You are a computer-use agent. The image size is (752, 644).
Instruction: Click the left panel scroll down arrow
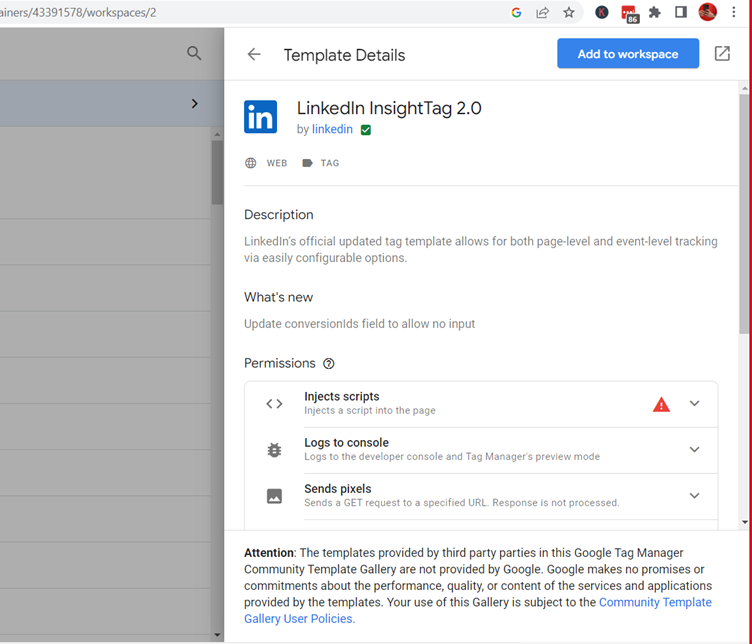click(217, 635)
